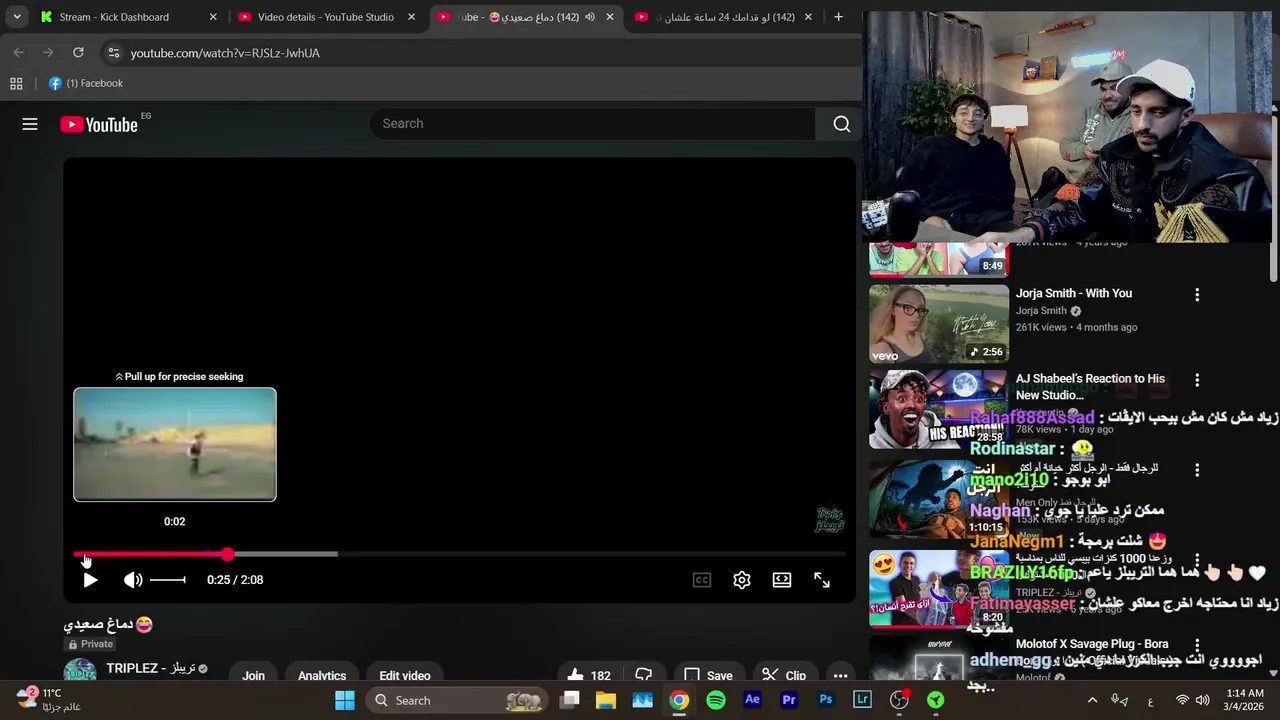
Task: Open options for AJ Shabeel's Reaction video
Action: point(1197,381)
